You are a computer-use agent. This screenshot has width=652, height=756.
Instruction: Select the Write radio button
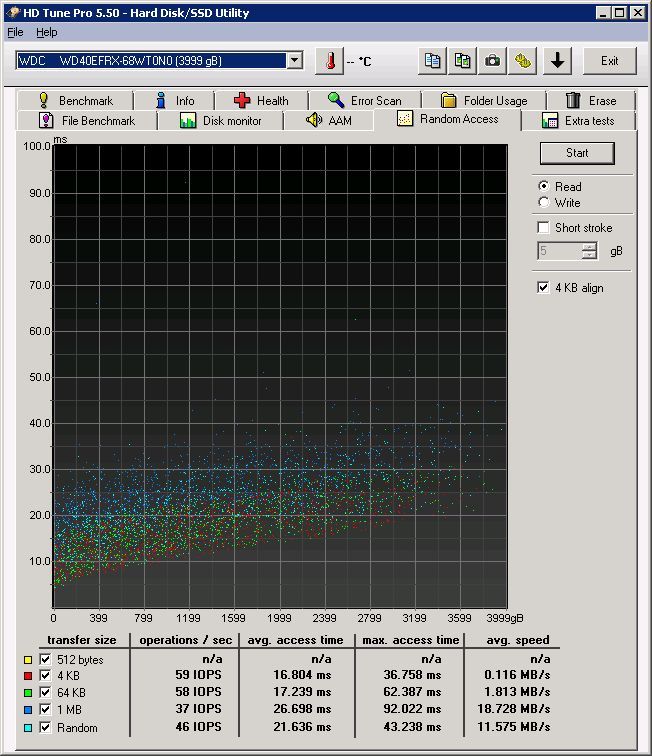544,202
